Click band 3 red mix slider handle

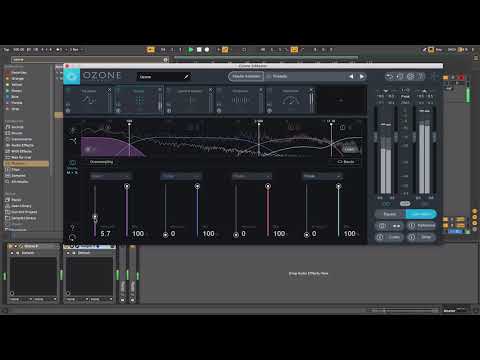pyautogui.click(x=268, y=186)
